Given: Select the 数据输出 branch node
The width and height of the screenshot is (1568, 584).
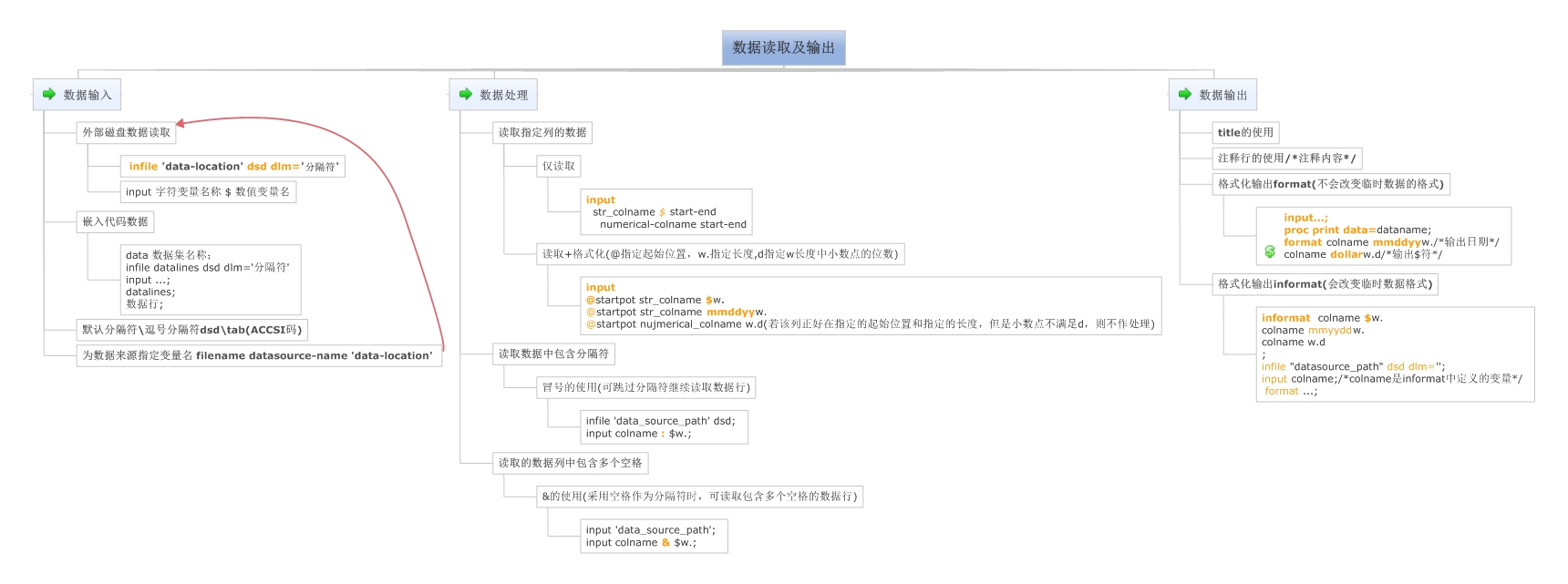Looking at the screenshot, I should 1213,95.
